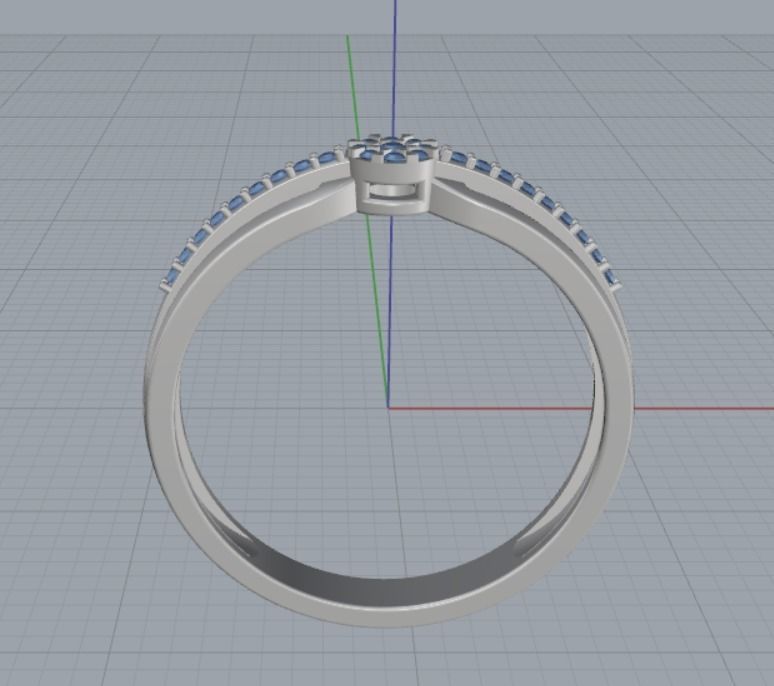This screenshot has height=686, width=774.
Task: Select the right row of blue pavé stones
Action: click(x=531, y=218)
